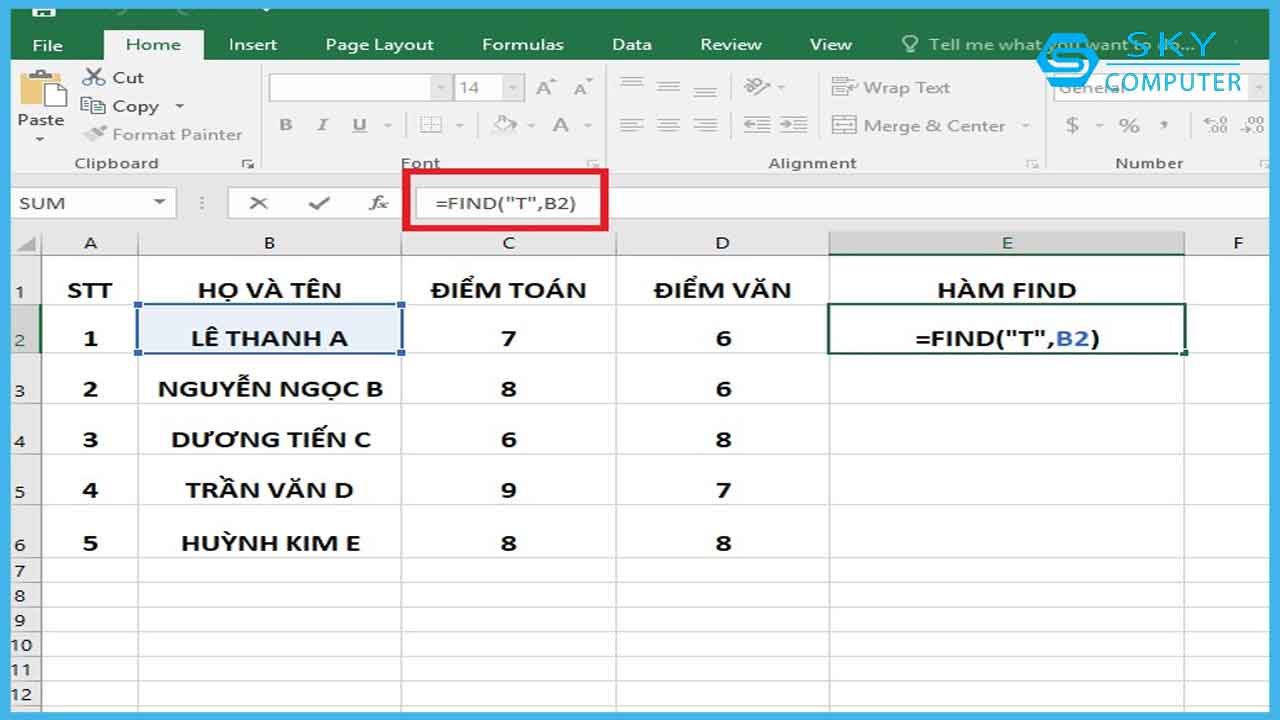Open Insert Function via the fx icon
The image size is (1280, 720).
(378, 203)
